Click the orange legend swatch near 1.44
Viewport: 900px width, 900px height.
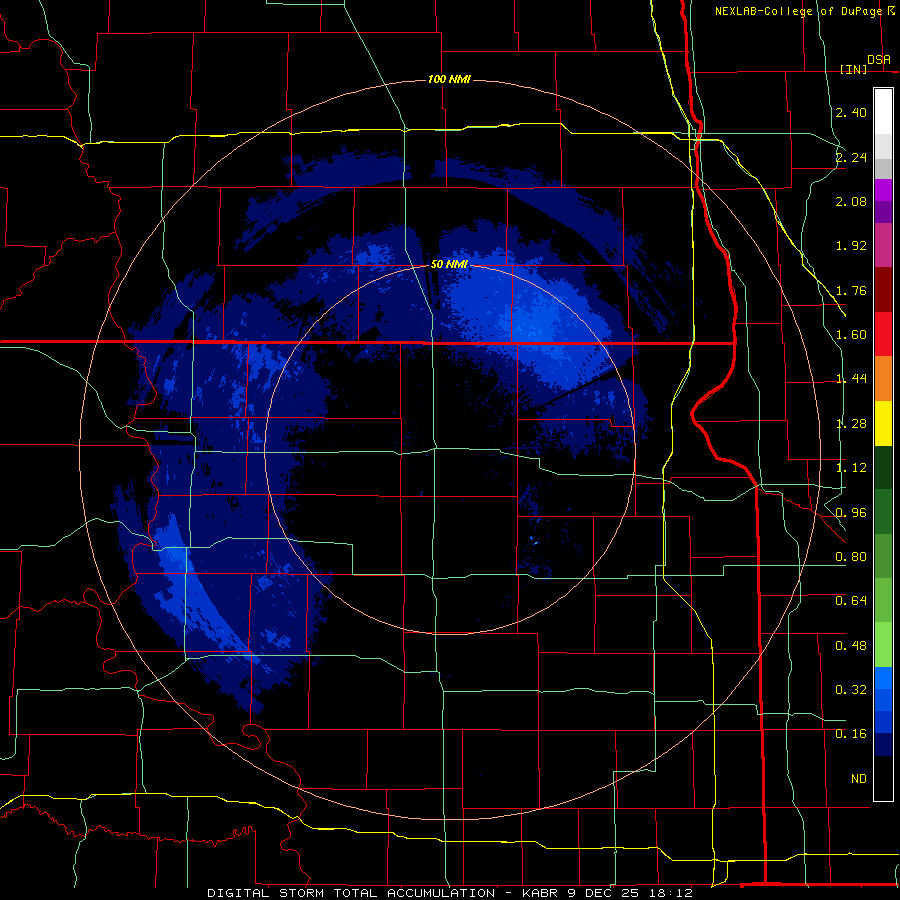pos(883,378)
